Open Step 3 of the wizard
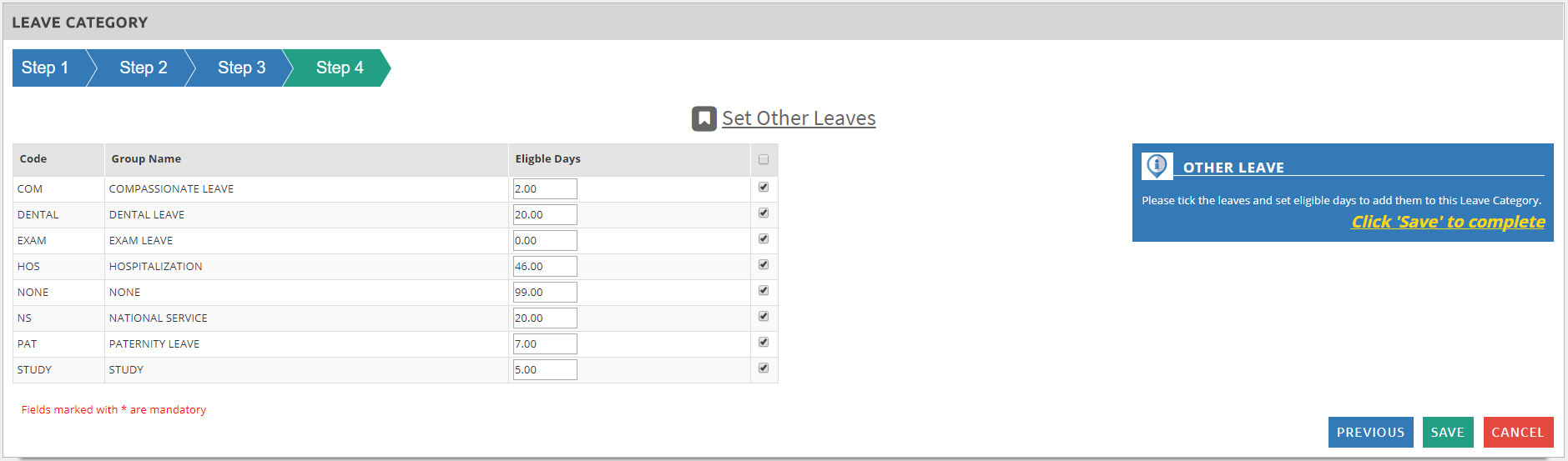This screenshot has width=1568, height=461. (x=241, y=68)
